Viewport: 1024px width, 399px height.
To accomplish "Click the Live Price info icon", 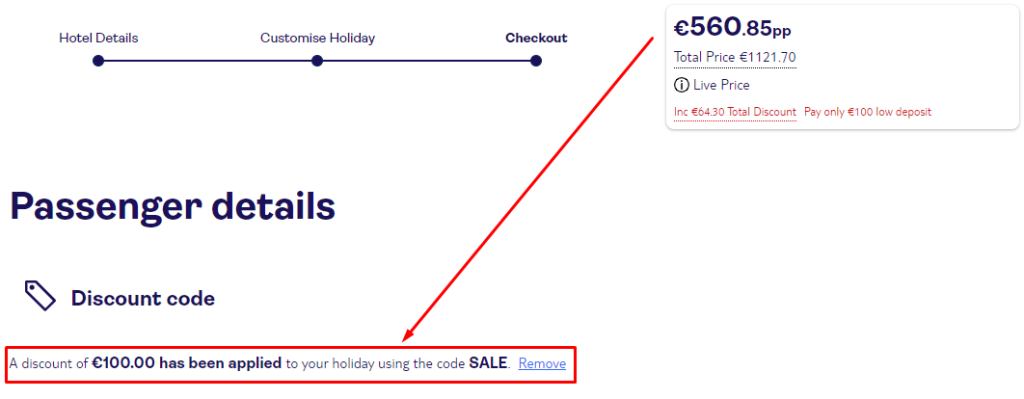I will (x=682, y=85).
